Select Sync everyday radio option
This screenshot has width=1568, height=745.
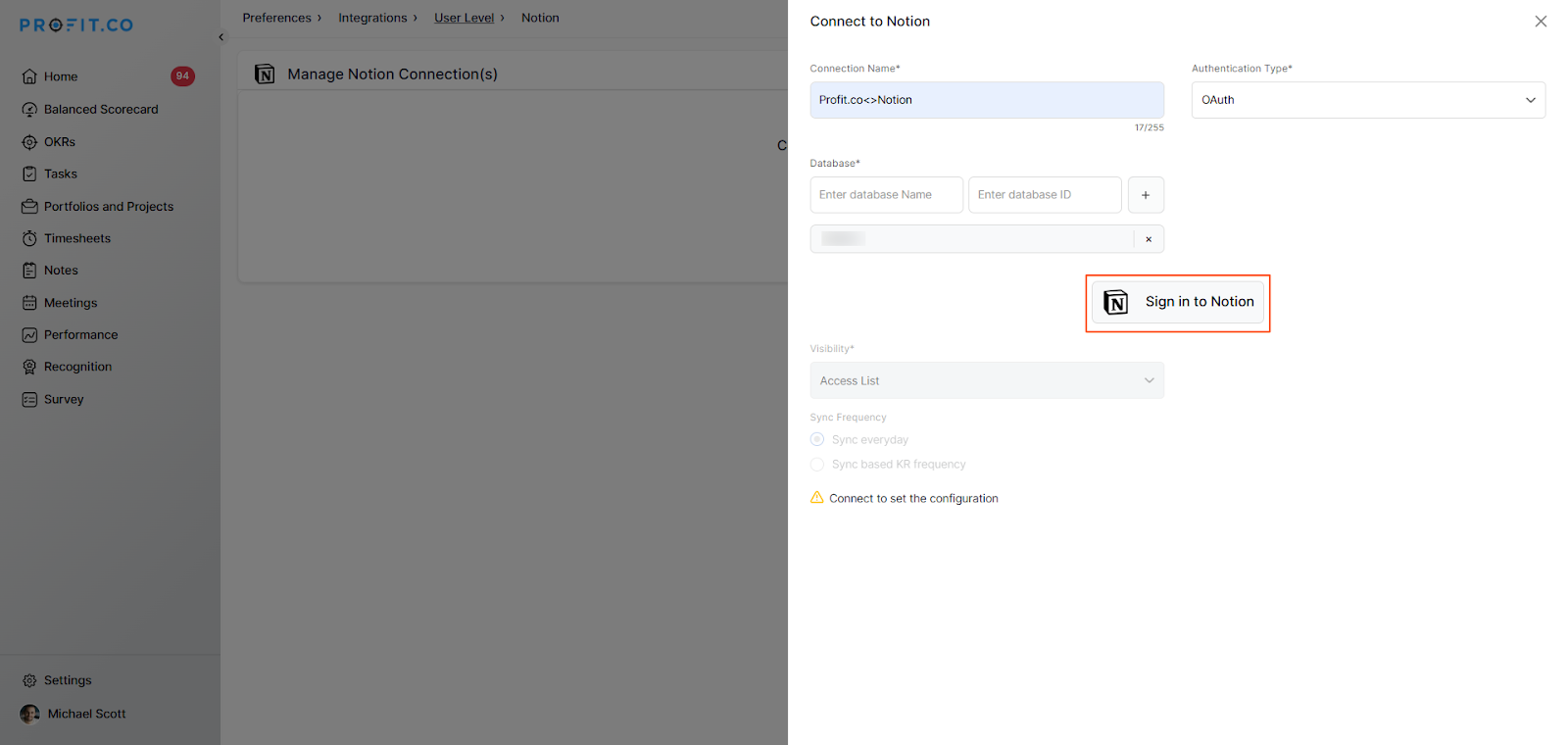click(817, 440)
